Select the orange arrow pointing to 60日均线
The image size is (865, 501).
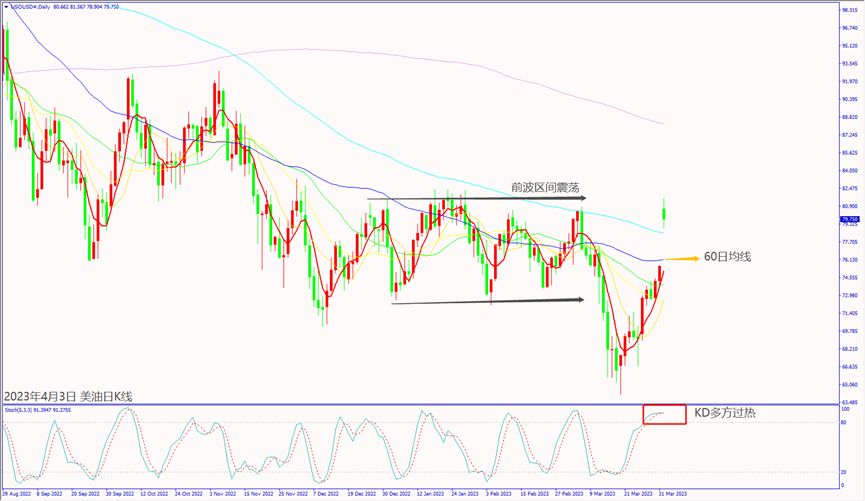[x=681, y=259]
